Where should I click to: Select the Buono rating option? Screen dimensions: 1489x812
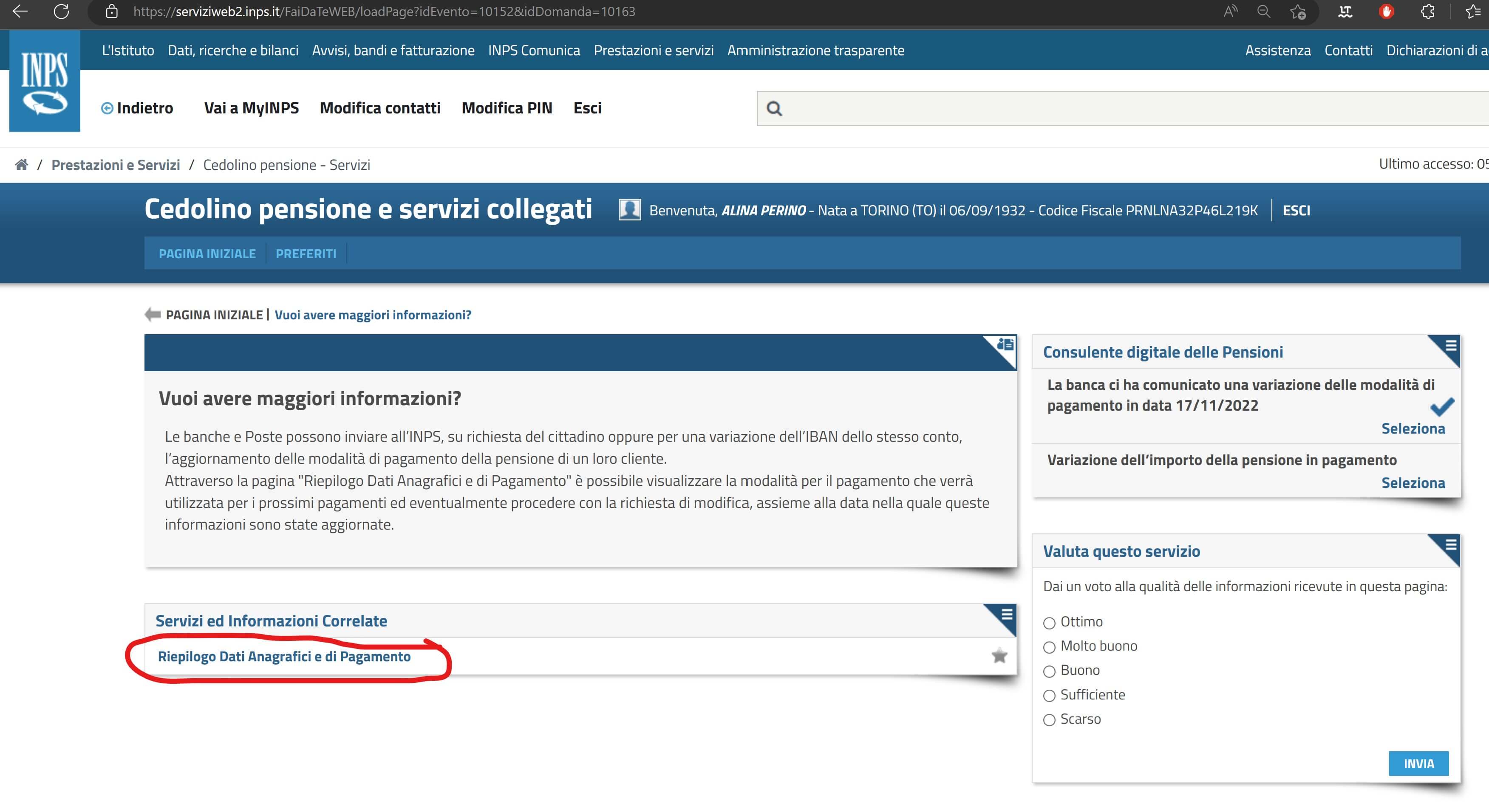[x=1049, y=671]
